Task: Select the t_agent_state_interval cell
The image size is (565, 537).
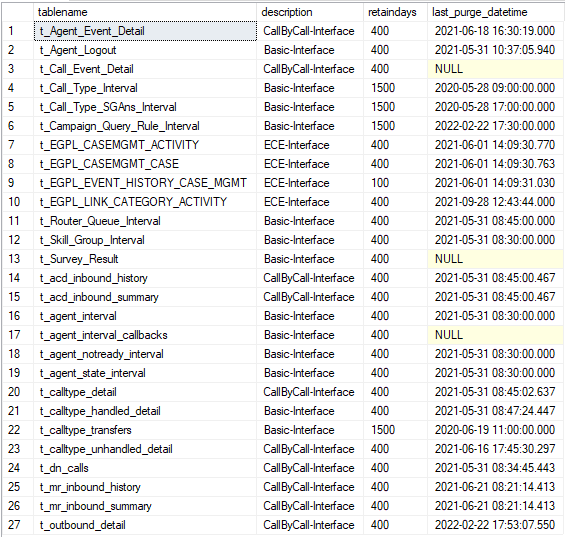Action: click(145, 373)
